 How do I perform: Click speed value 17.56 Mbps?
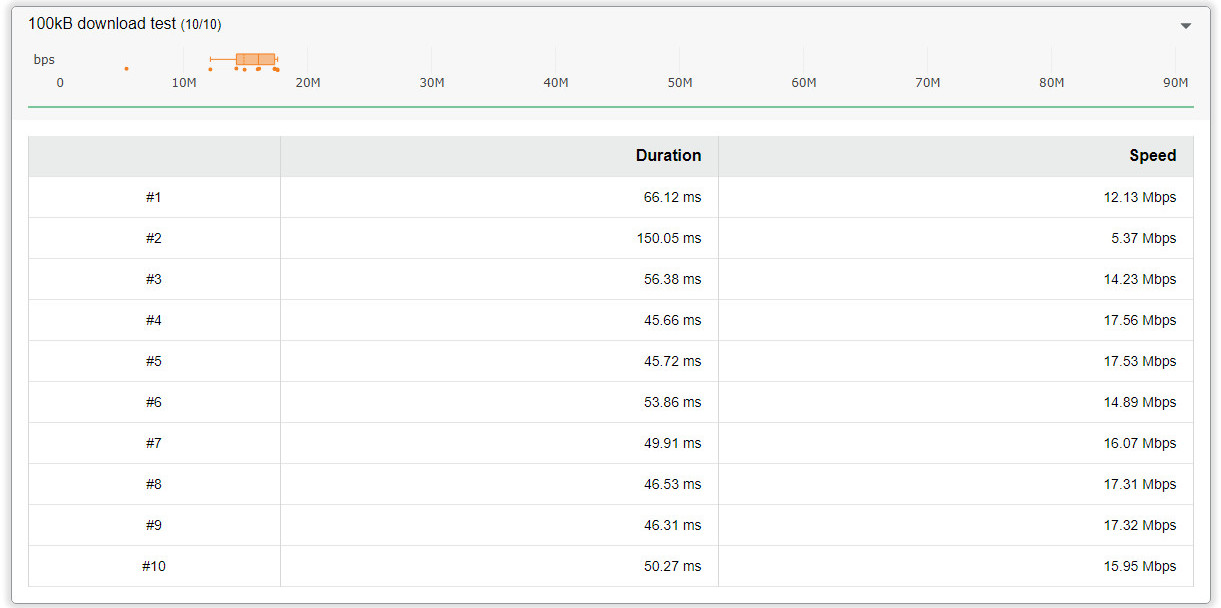click(1140, 320)
